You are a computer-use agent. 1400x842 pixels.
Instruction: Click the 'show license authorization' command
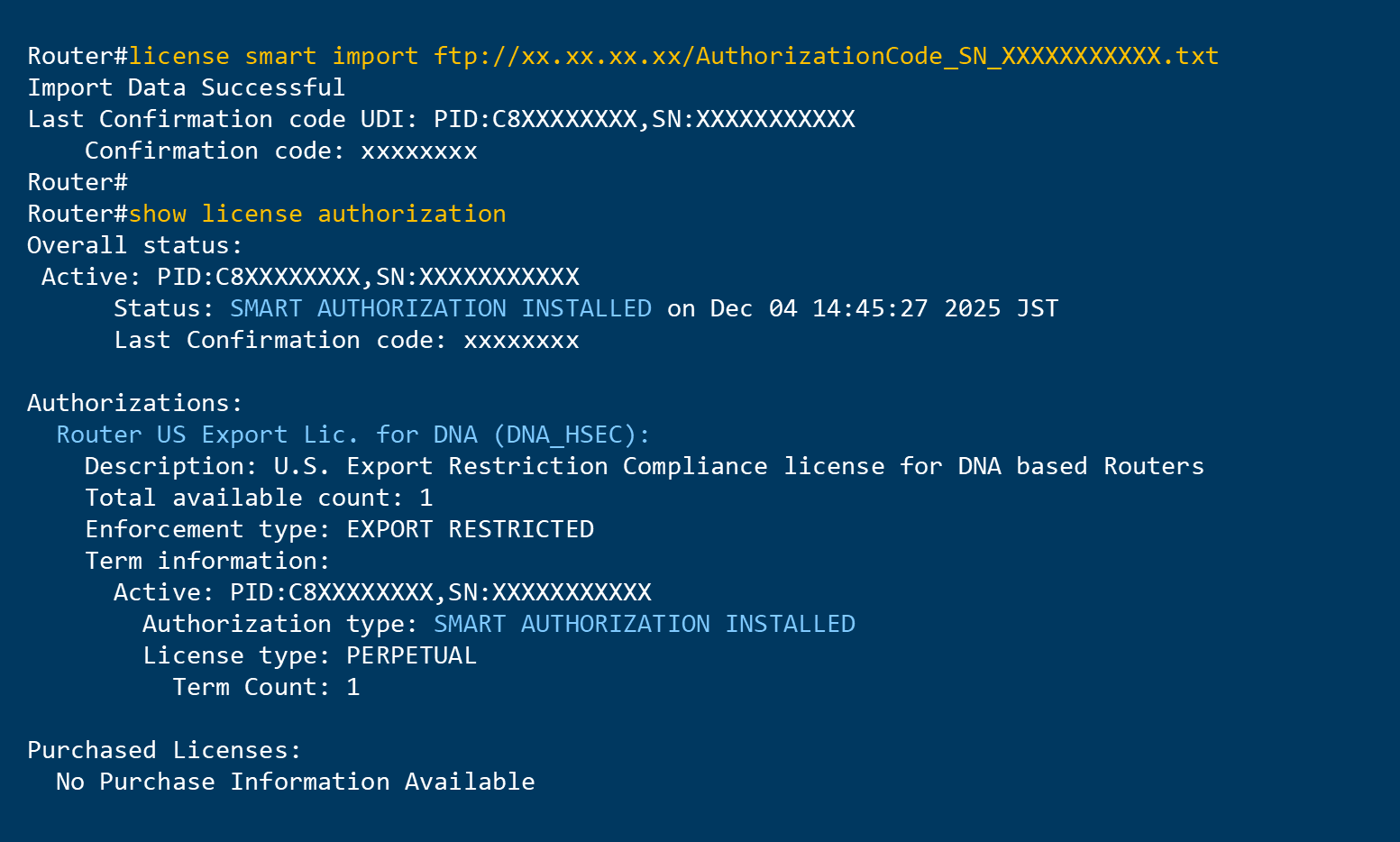(x=316, y=214)
